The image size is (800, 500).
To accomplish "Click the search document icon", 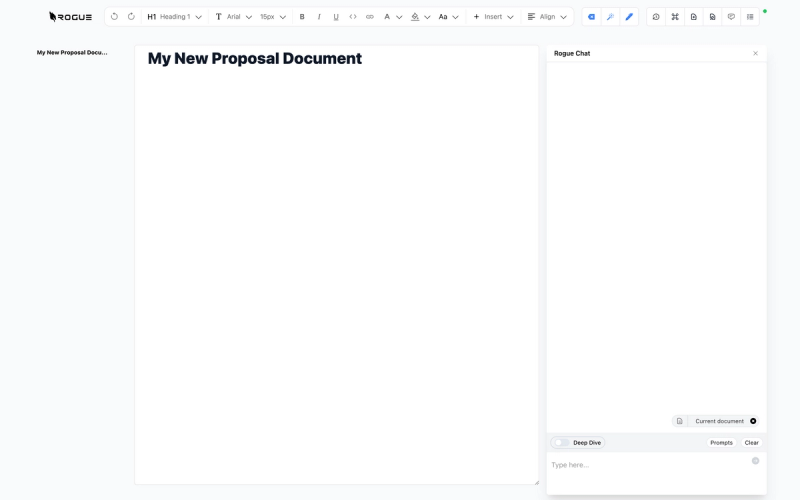I will click(x=713, y=17).
